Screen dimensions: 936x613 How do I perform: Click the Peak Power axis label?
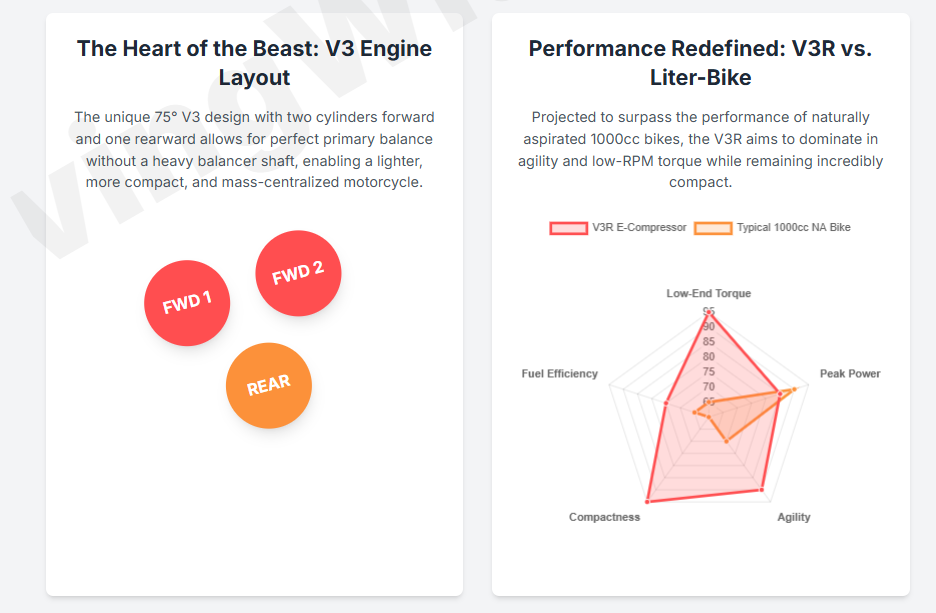[x=850, y=374]
